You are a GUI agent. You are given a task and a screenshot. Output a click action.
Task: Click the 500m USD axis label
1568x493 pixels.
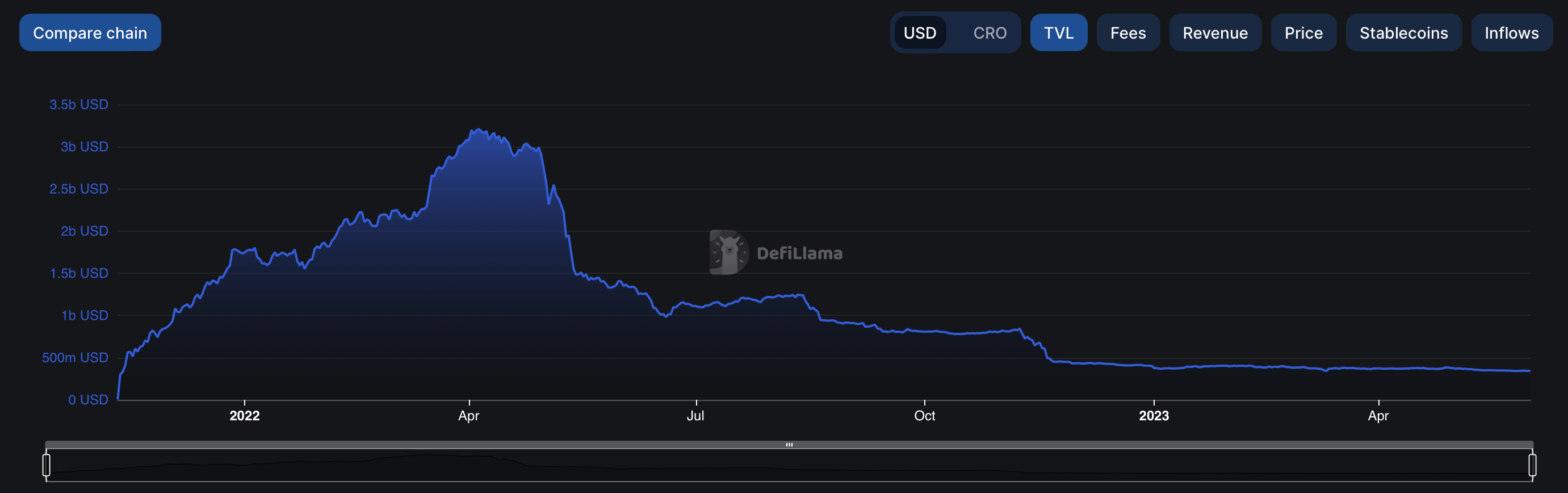75,357
